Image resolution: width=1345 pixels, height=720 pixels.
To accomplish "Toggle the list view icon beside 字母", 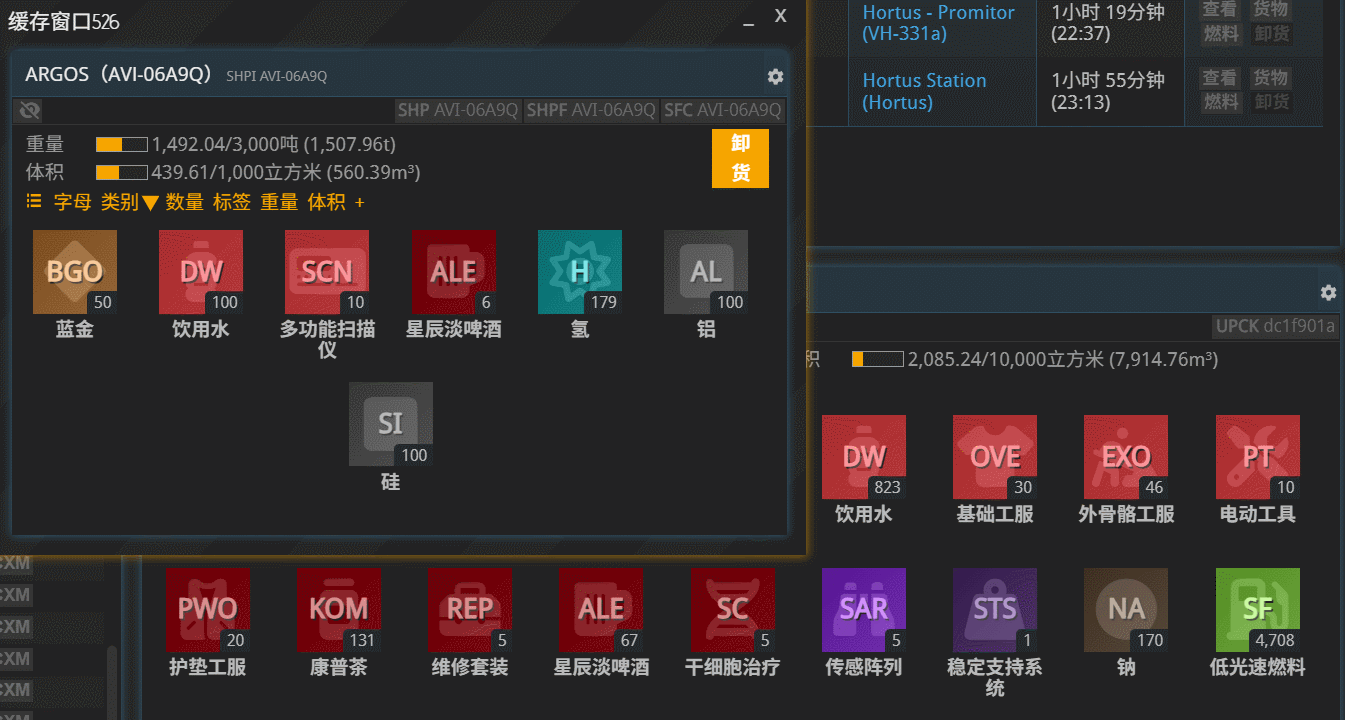I will coord(34,202).
